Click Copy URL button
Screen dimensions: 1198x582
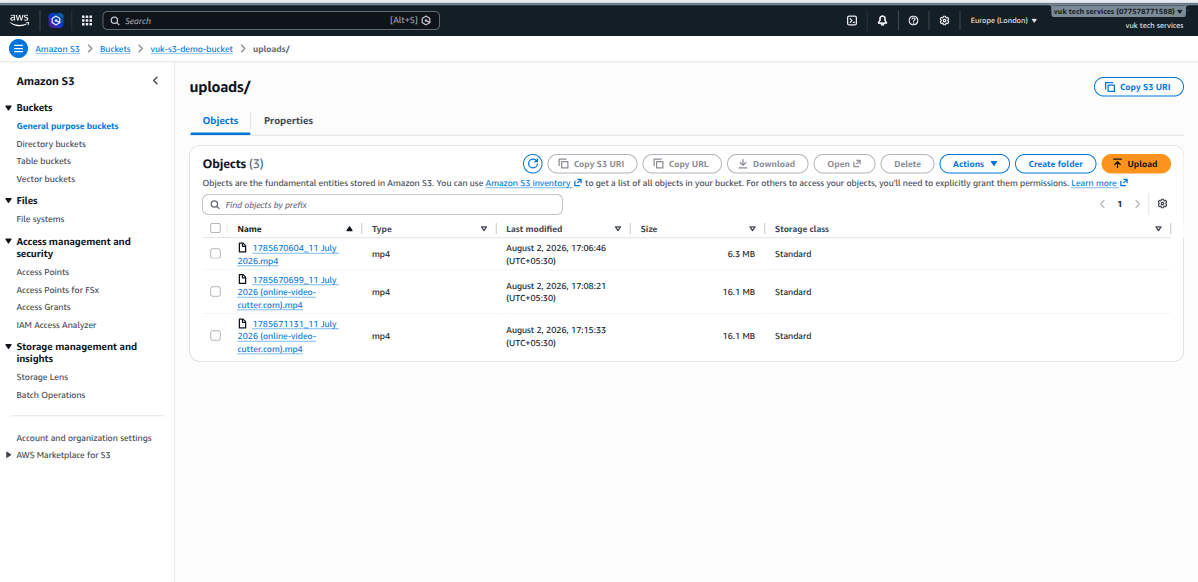pyautogui.click(x=682, y=163)
